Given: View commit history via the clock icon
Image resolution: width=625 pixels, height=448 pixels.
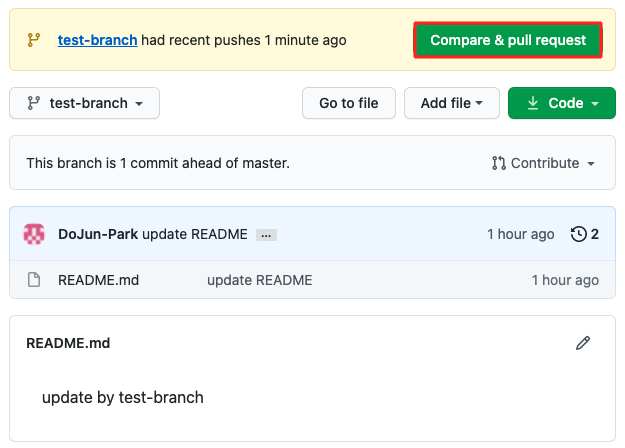Looking at the screenshot, I should click(579, 234).
